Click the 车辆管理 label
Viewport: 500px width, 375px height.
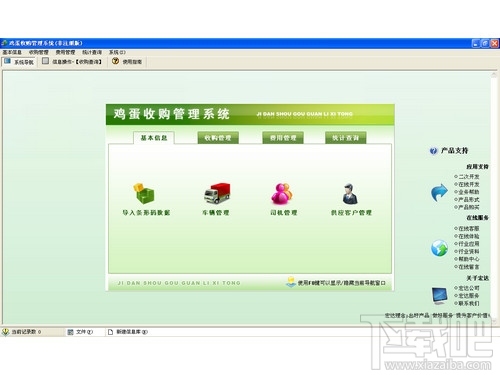point(216,213)
